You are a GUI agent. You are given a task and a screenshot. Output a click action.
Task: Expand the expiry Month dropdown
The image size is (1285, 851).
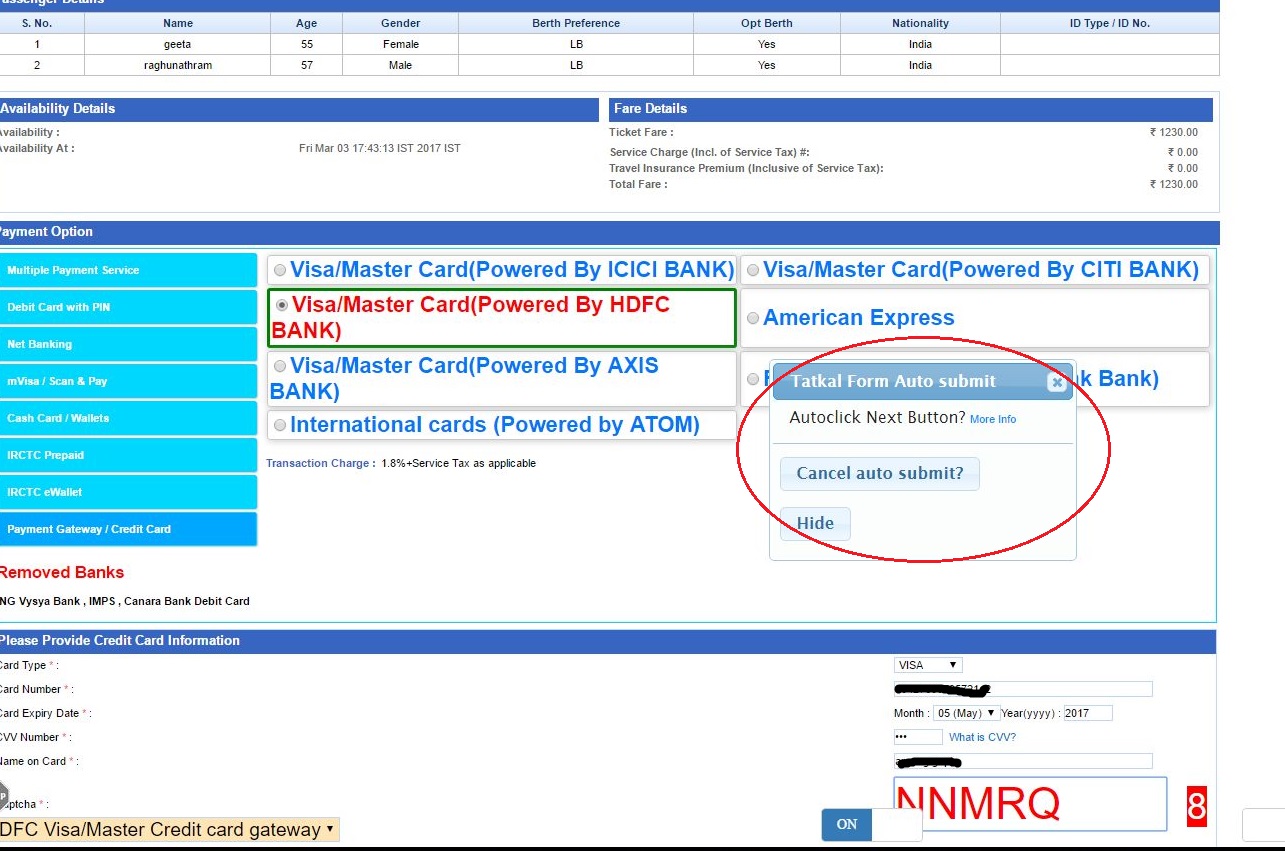(x=966, y=713)
